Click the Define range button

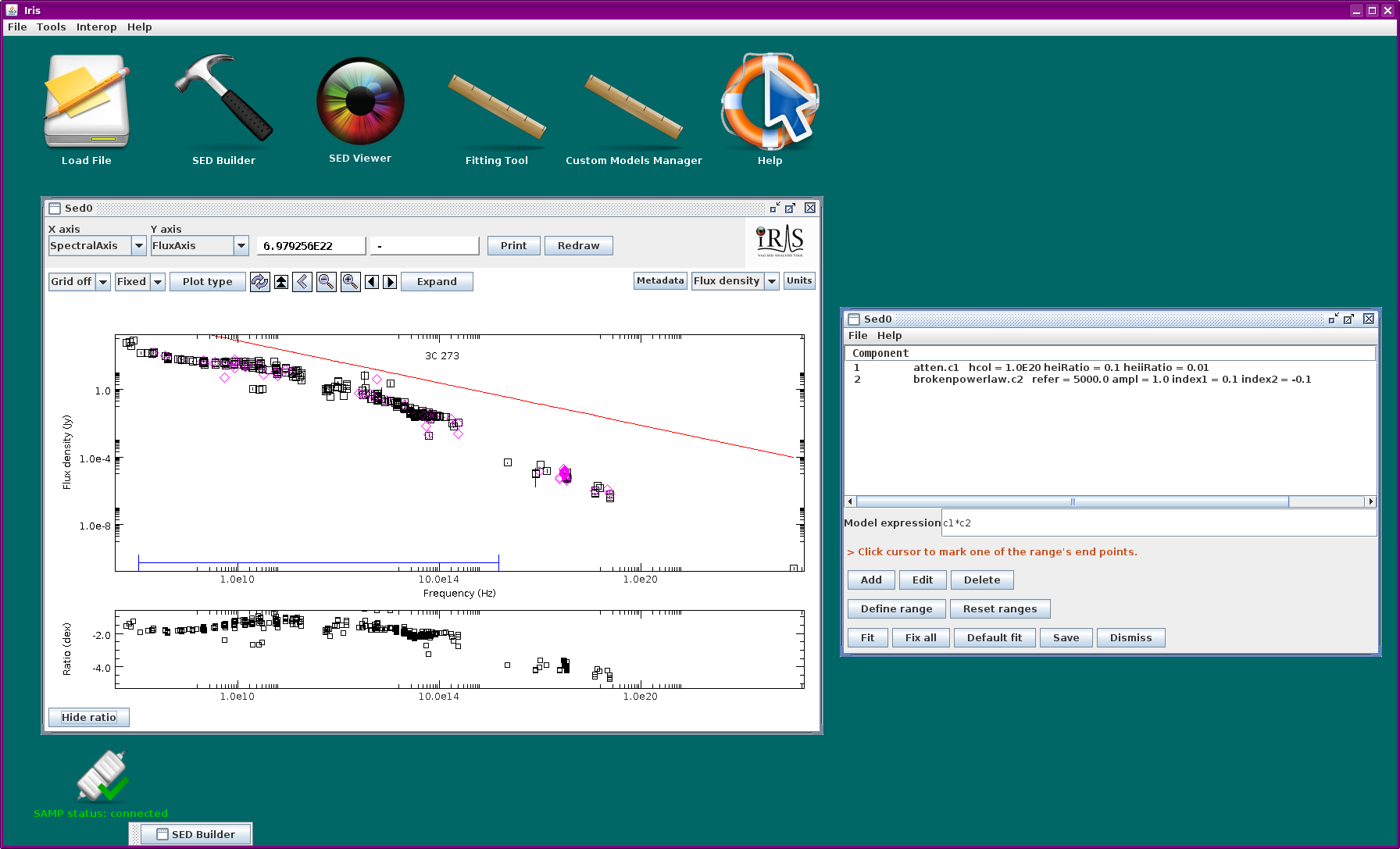pos(897,609)
